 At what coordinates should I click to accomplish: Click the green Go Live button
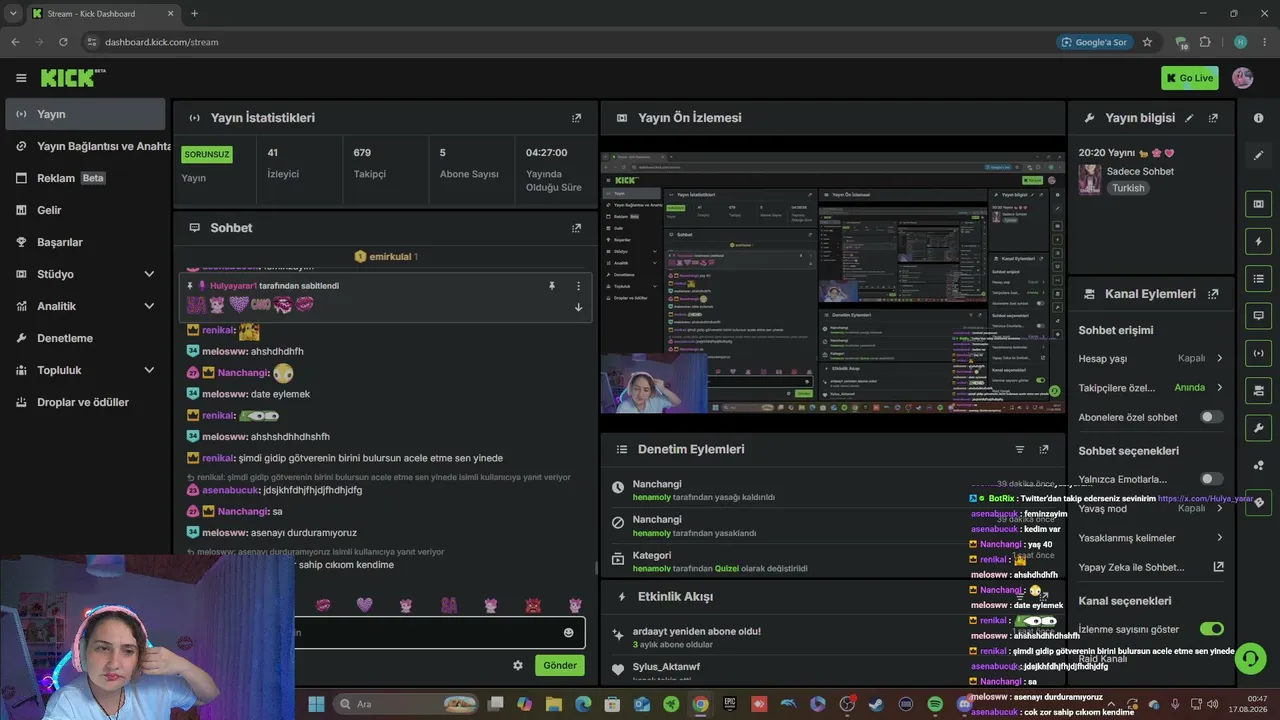pyautogui.click(x=1189, y=78)
